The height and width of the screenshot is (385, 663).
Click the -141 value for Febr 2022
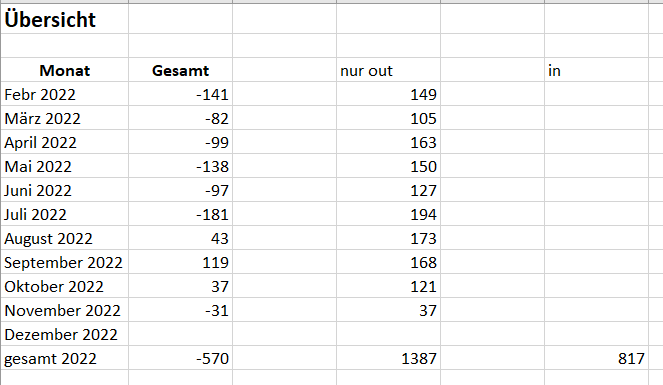(181, 94)
